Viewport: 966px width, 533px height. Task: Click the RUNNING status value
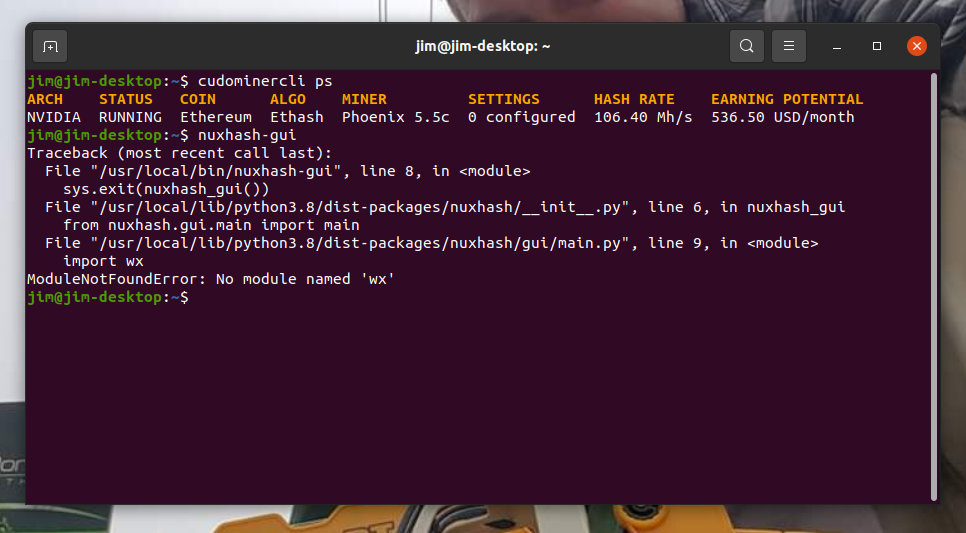(131, 117)
